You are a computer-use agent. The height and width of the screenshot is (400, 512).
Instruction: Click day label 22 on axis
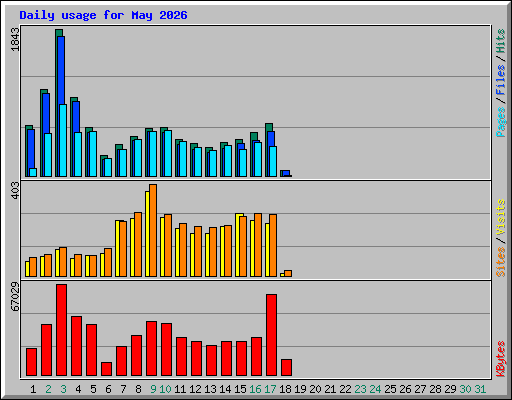[x=345, y=389]
